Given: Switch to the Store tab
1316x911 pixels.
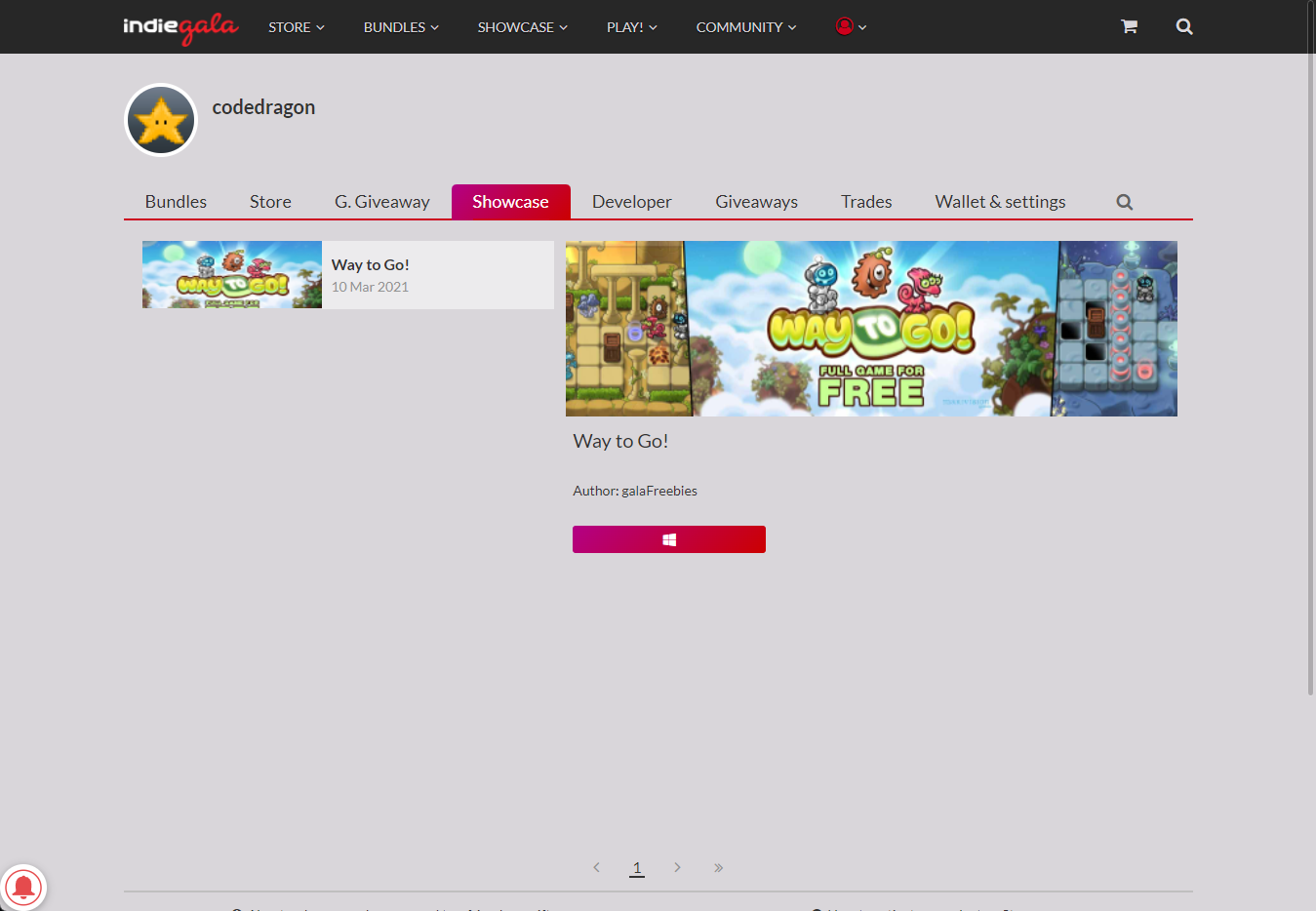Looking at the screenshot, I should pos(270,202).
